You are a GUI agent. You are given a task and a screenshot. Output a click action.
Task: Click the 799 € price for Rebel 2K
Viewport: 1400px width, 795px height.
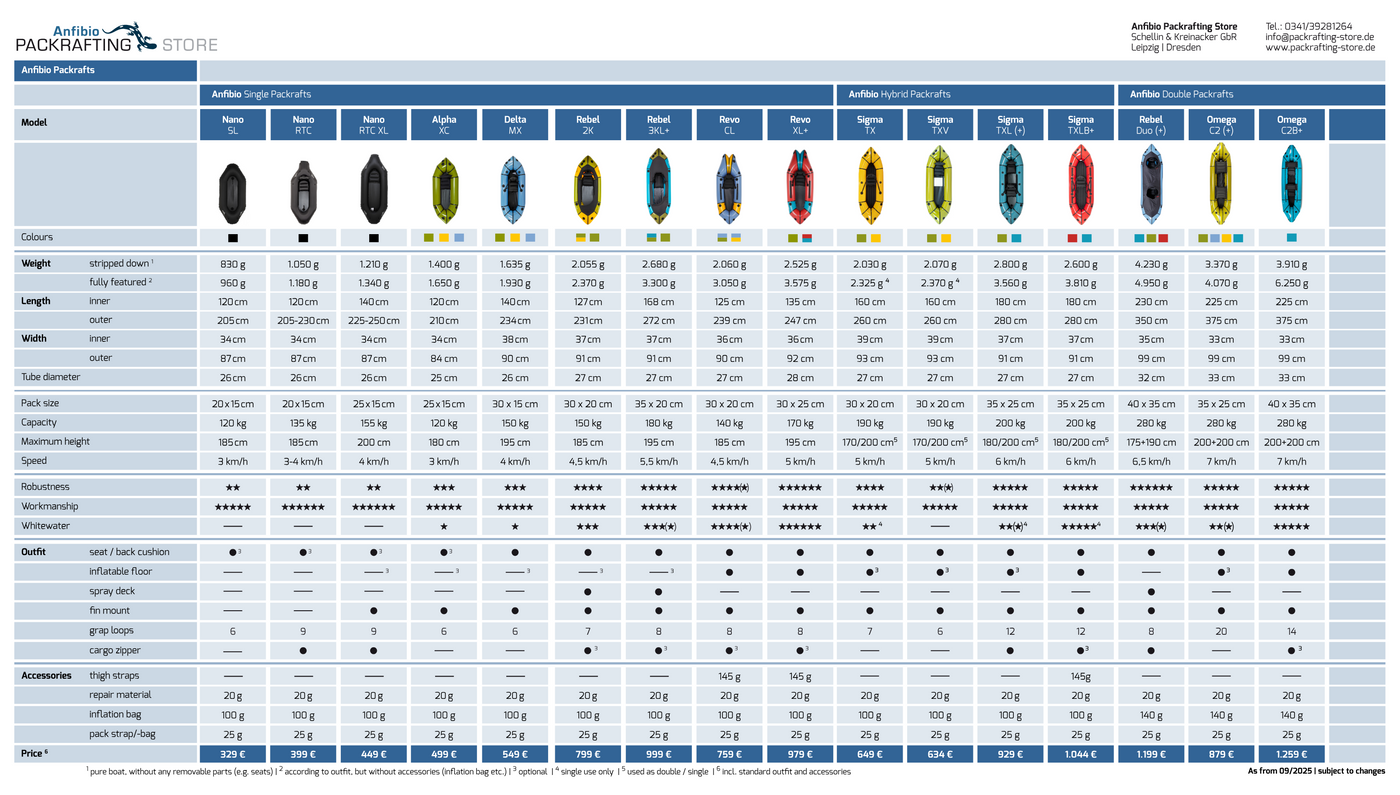point(587,754)
